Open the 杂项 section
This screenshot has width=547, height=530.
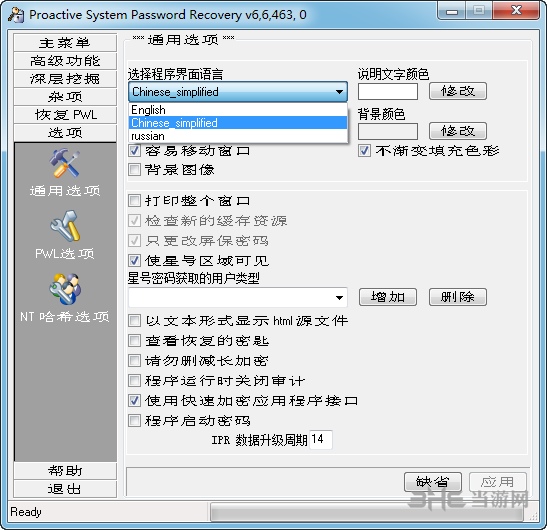(x=65, y=97)
